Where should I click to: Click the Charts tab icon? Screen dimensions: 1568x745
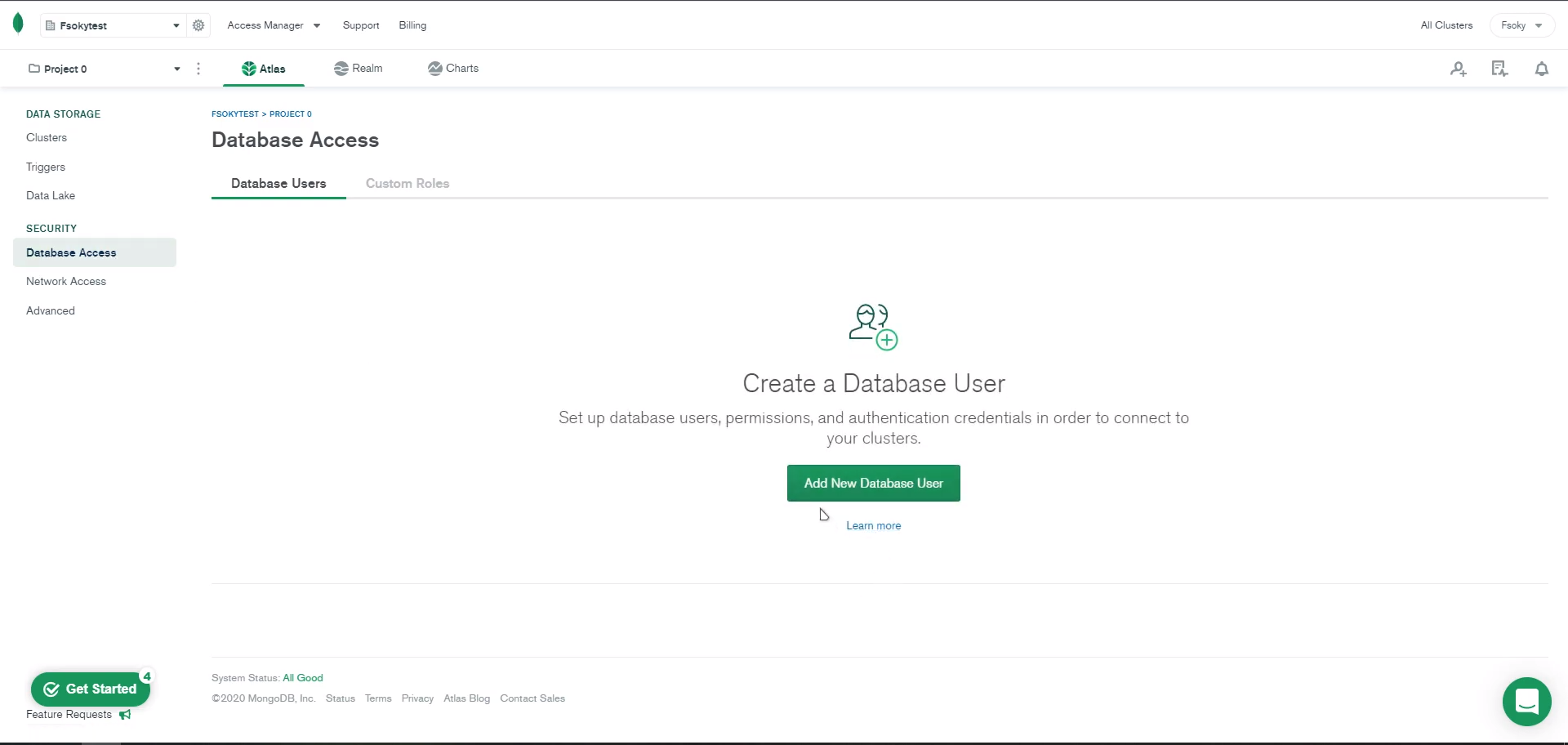pyautogui.click(x=435, y=69)
